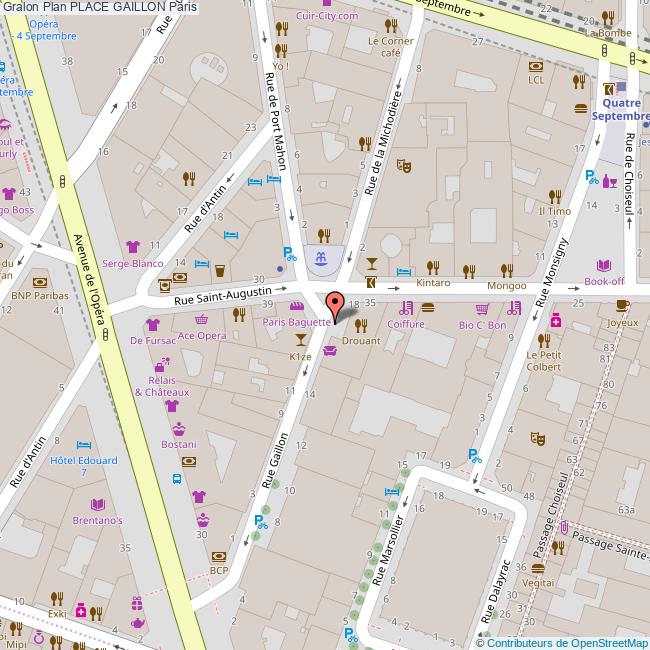
Task: Open the Book-off bookstore icon
Action: tap(604, 266)
